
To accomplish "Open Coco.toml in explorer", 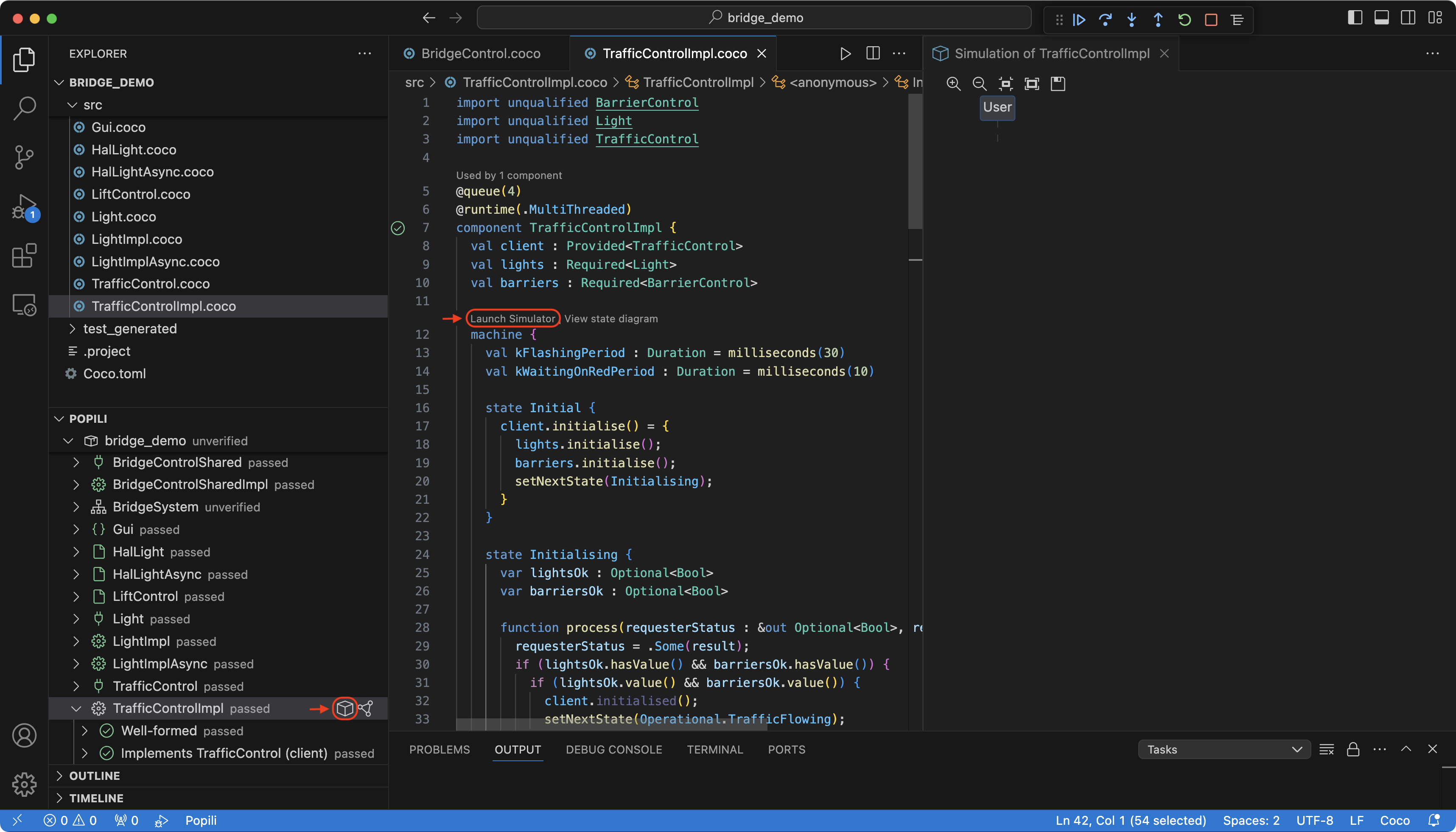I will pos(114,373).
